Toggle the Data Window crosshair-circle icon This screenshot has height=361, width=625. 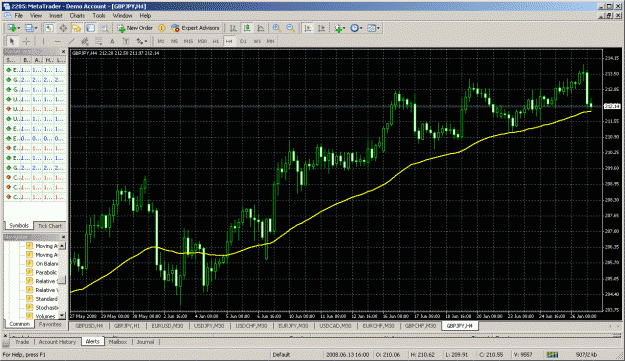tap(63, 28)
